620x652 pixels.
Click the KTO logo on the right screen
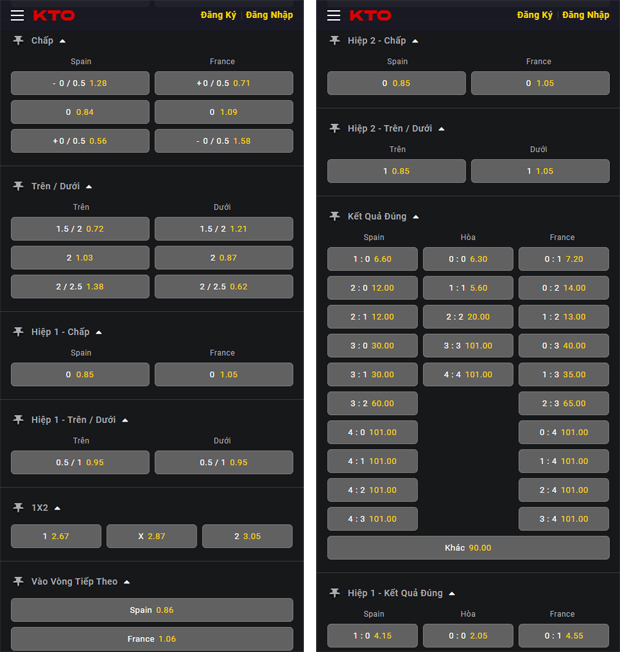tap(370, 15)
